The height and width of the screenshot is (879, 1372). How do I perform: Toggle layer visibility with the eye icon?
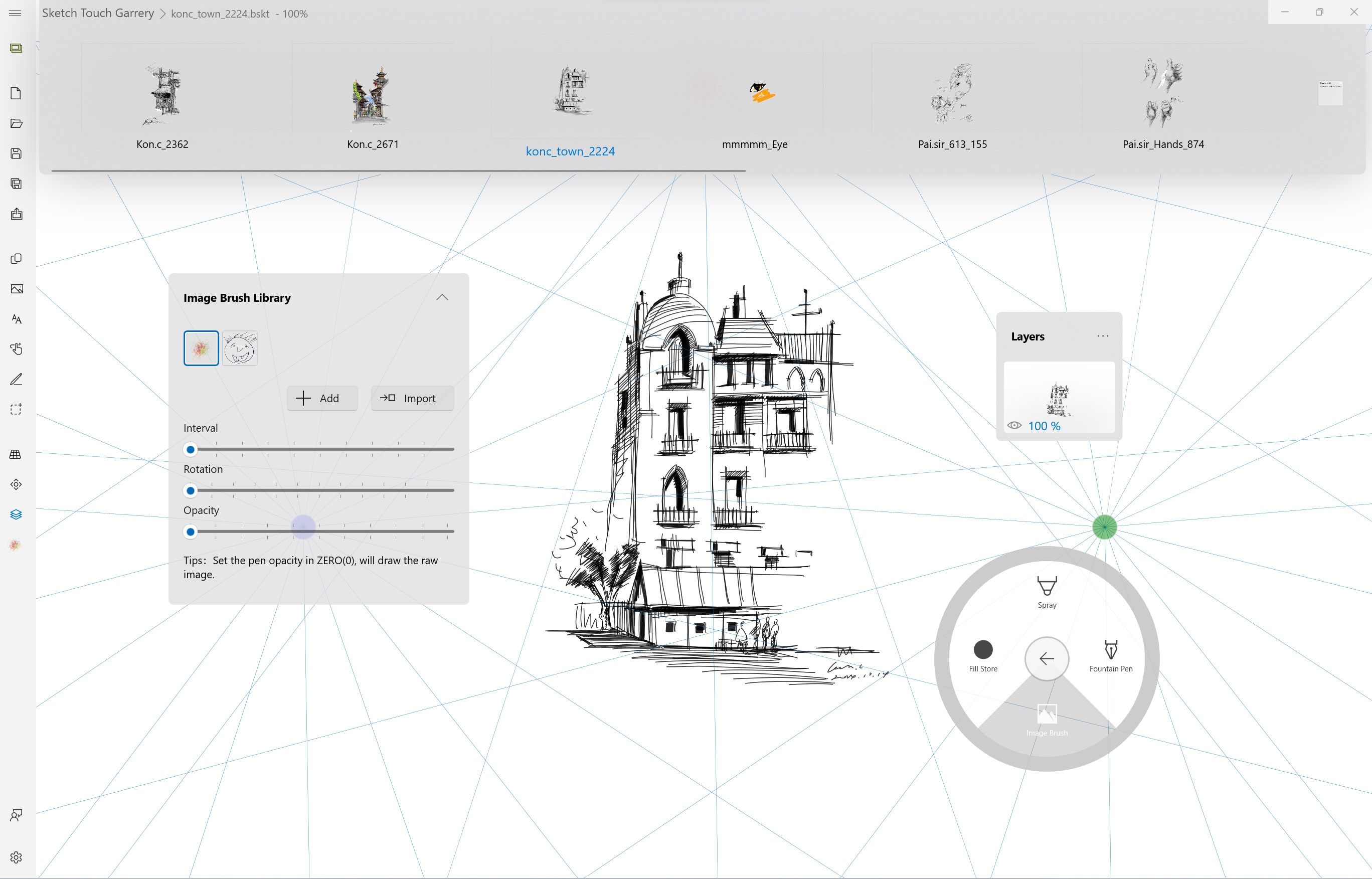click(1015, 425)
